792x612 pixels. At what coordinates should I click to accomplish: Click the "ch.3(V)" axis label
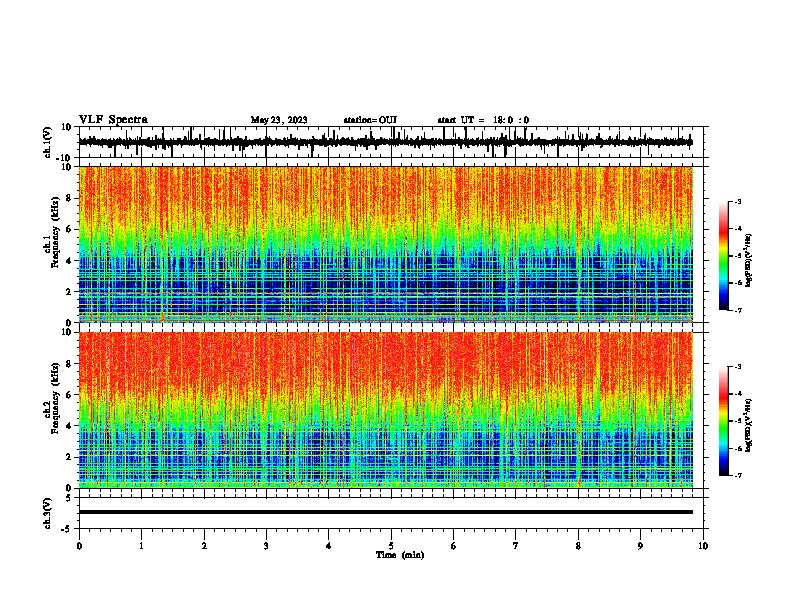coord(48,514)
